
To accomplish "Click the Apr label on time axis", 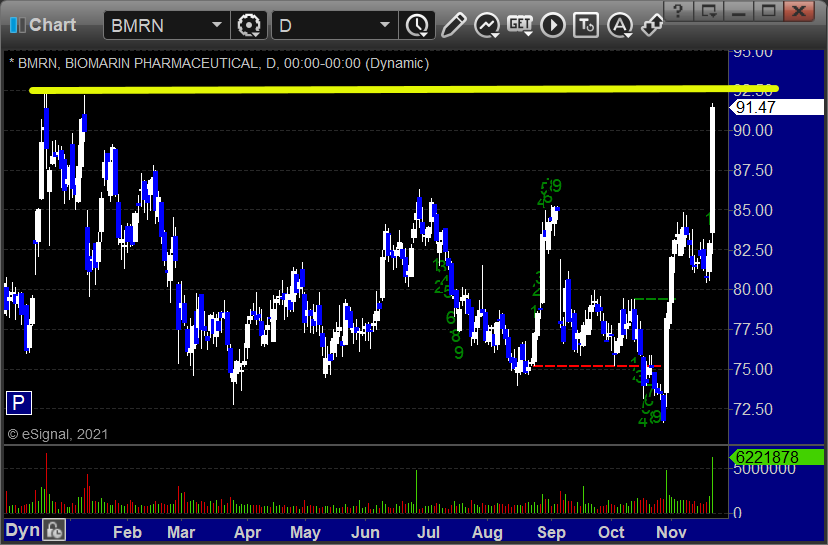I will tap(247, 532).
